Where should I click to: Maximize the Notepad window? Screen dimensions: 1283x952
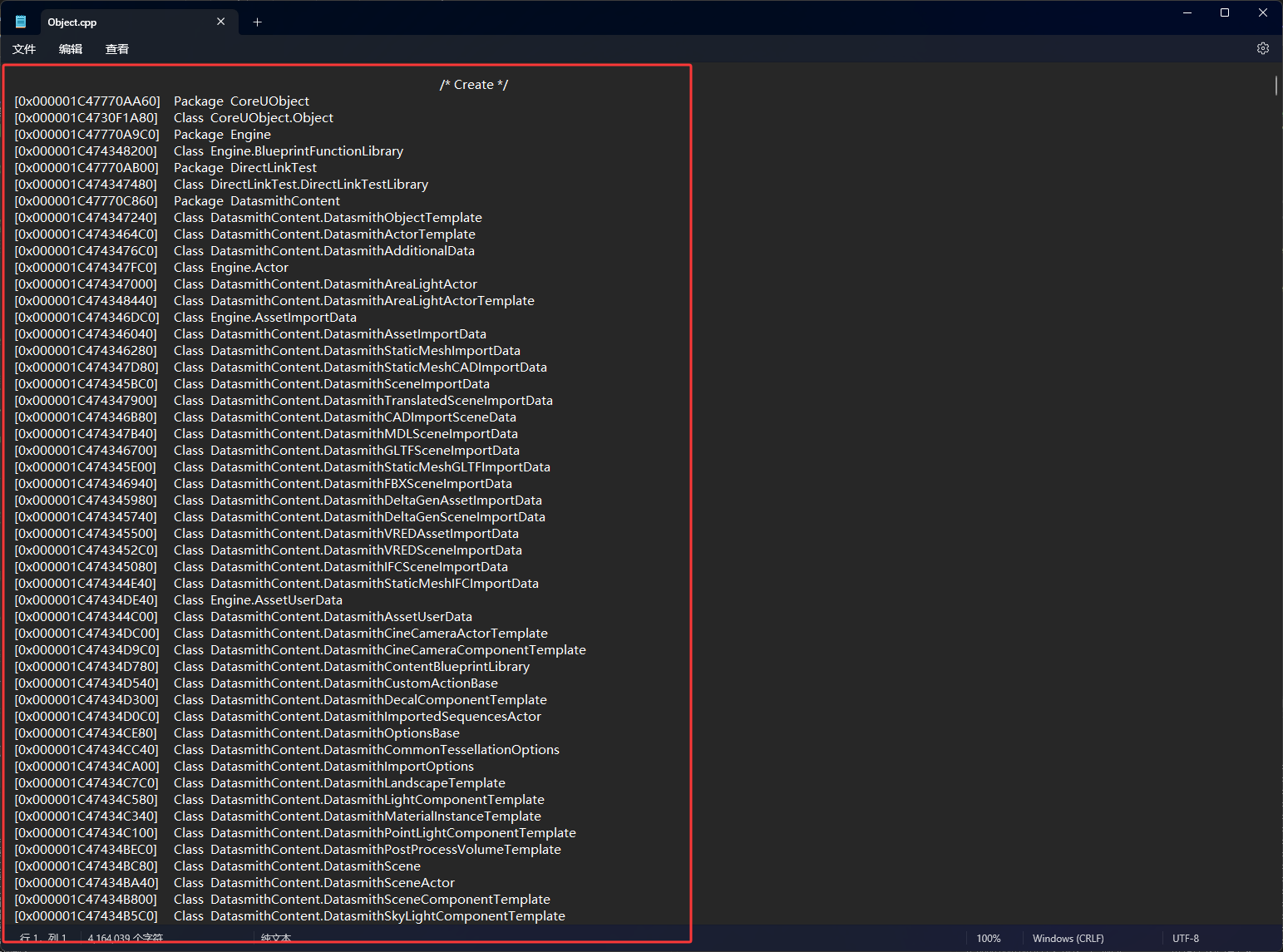click(1225, 12)
